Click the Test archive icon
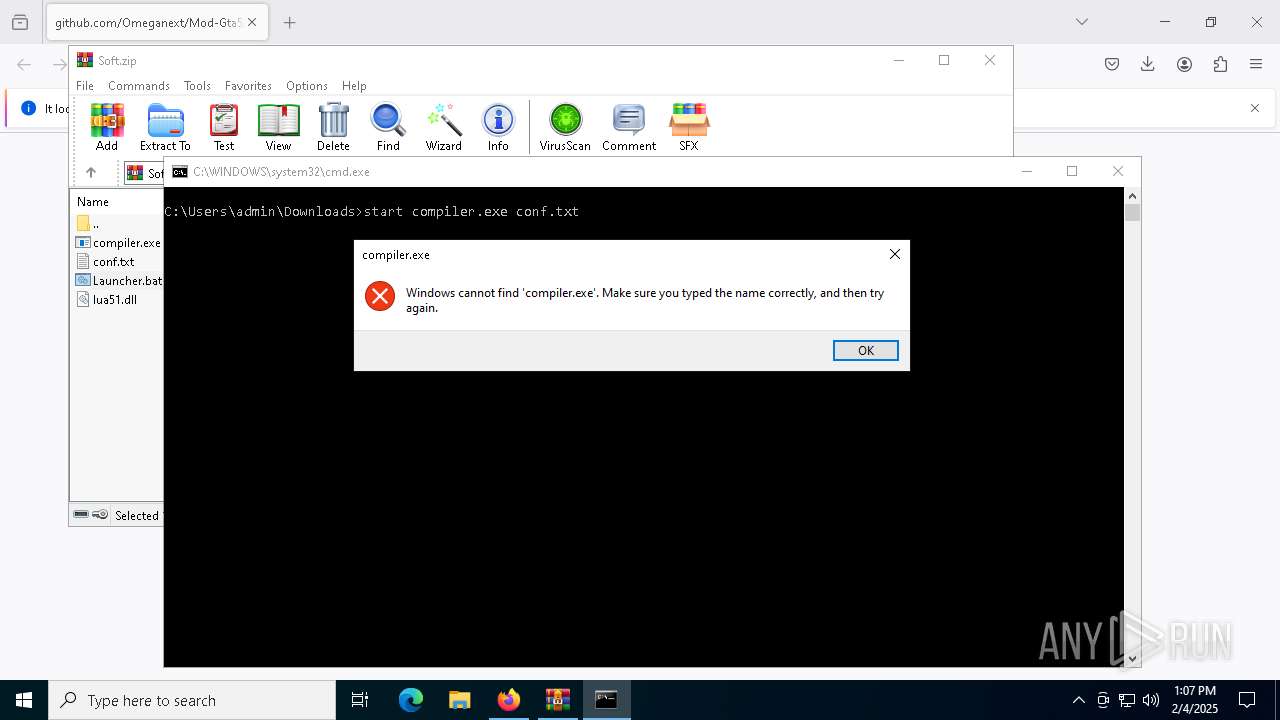The width and height of the screenshot is (1280, 720). pos(224,127)
